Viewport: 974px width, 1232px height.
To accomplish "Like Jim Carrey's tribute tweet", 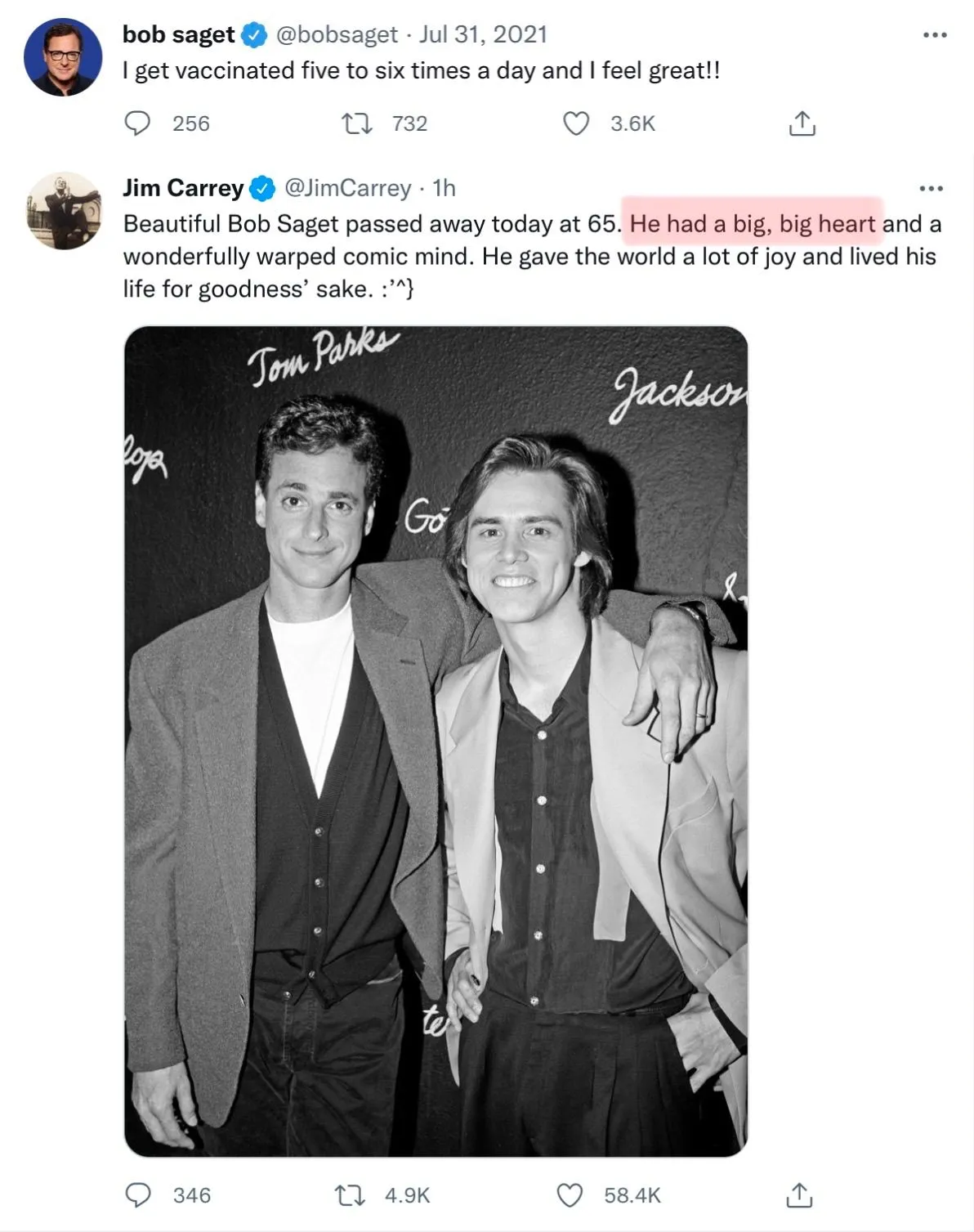I will 570,1194.
